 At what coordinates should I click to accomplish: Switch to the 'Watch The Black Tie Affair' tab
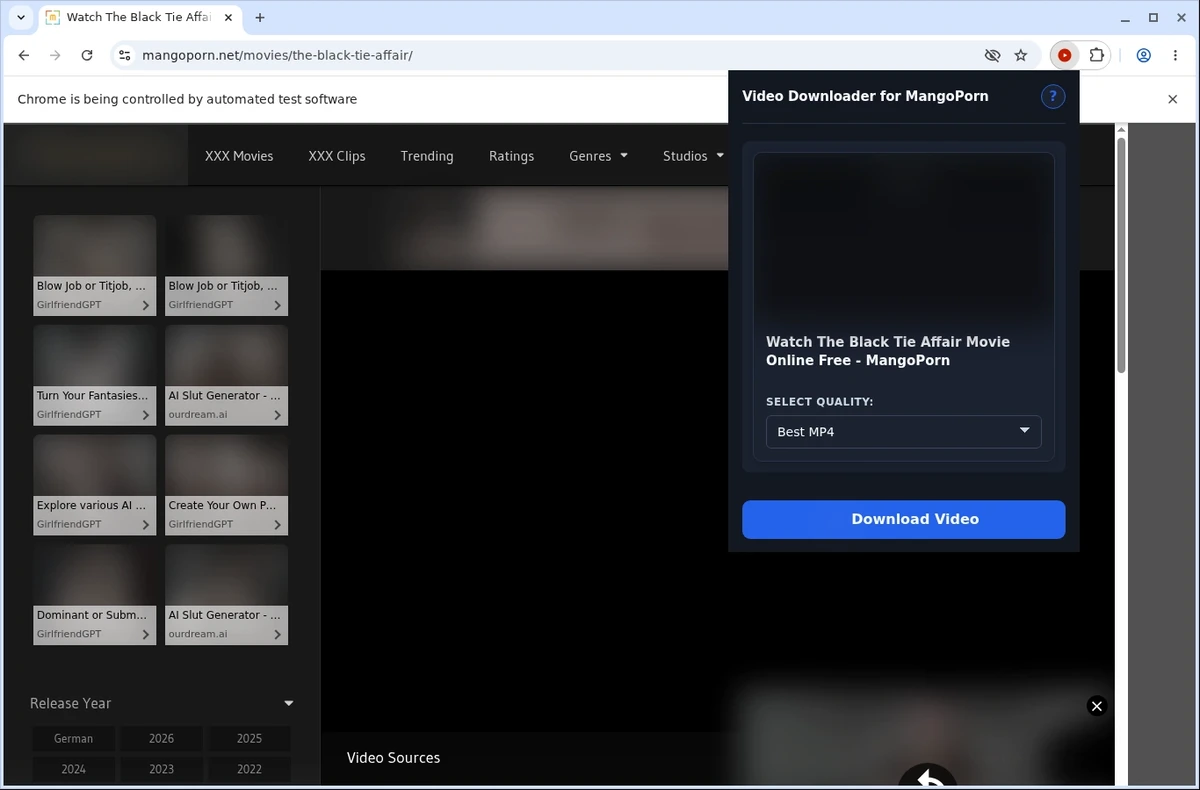click(x=137, y=17)
